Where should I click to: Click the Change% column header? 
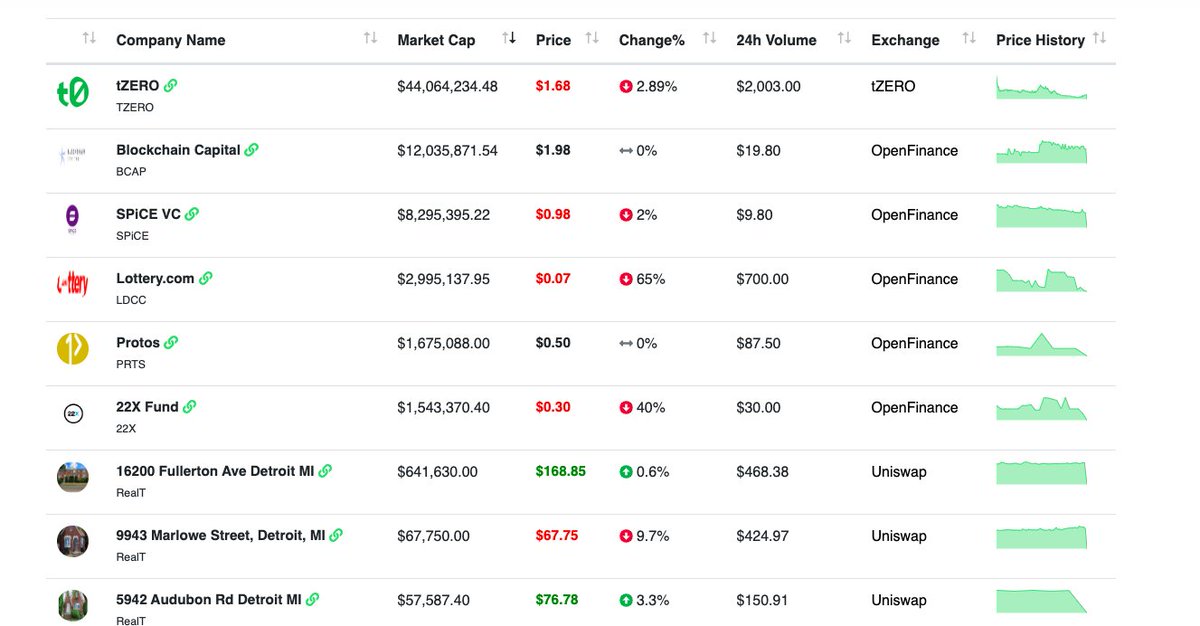(652, 40)
